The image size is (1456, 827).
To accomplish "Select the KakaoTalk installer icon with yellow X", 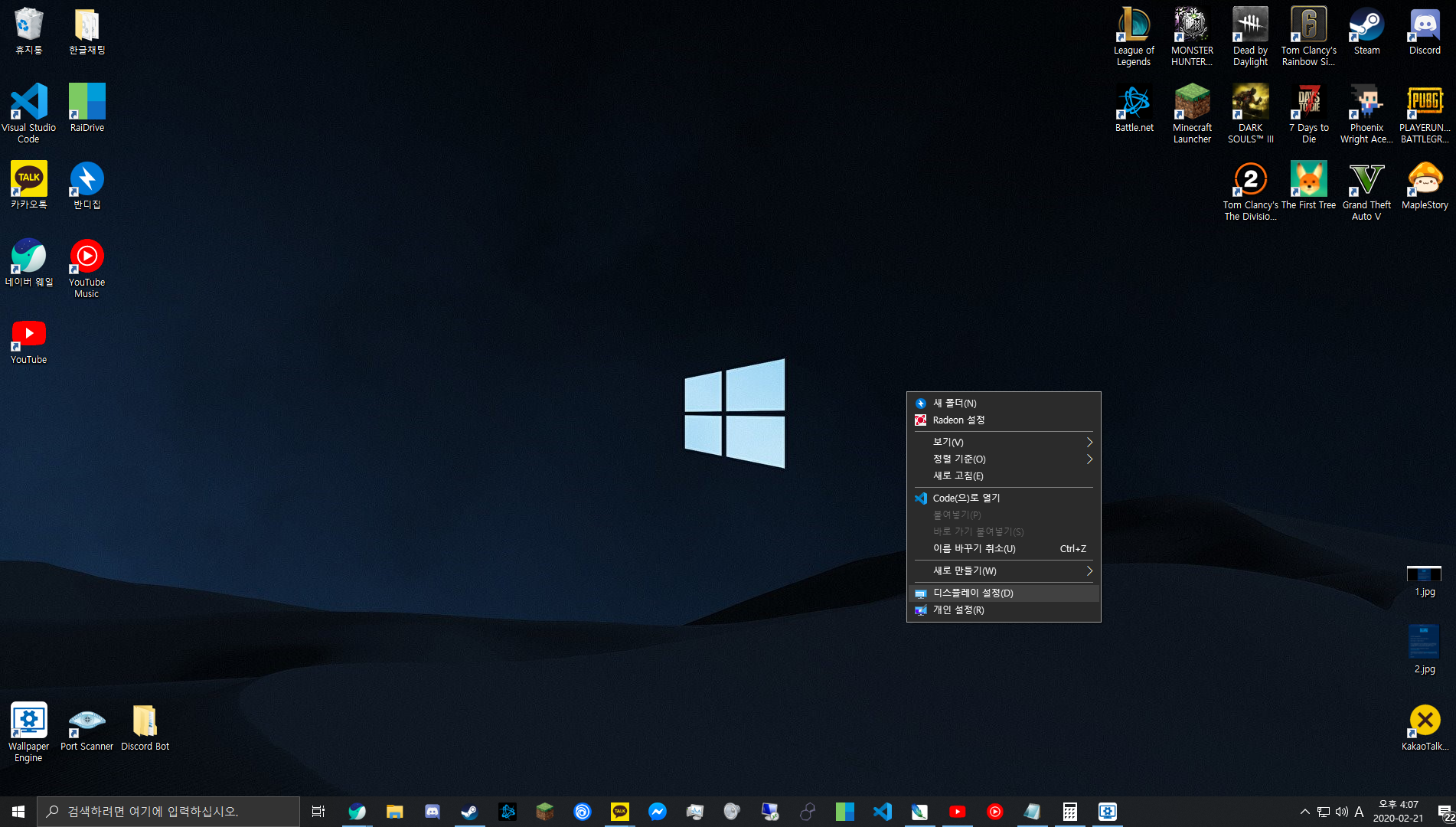I will [x=1425, y=727].
